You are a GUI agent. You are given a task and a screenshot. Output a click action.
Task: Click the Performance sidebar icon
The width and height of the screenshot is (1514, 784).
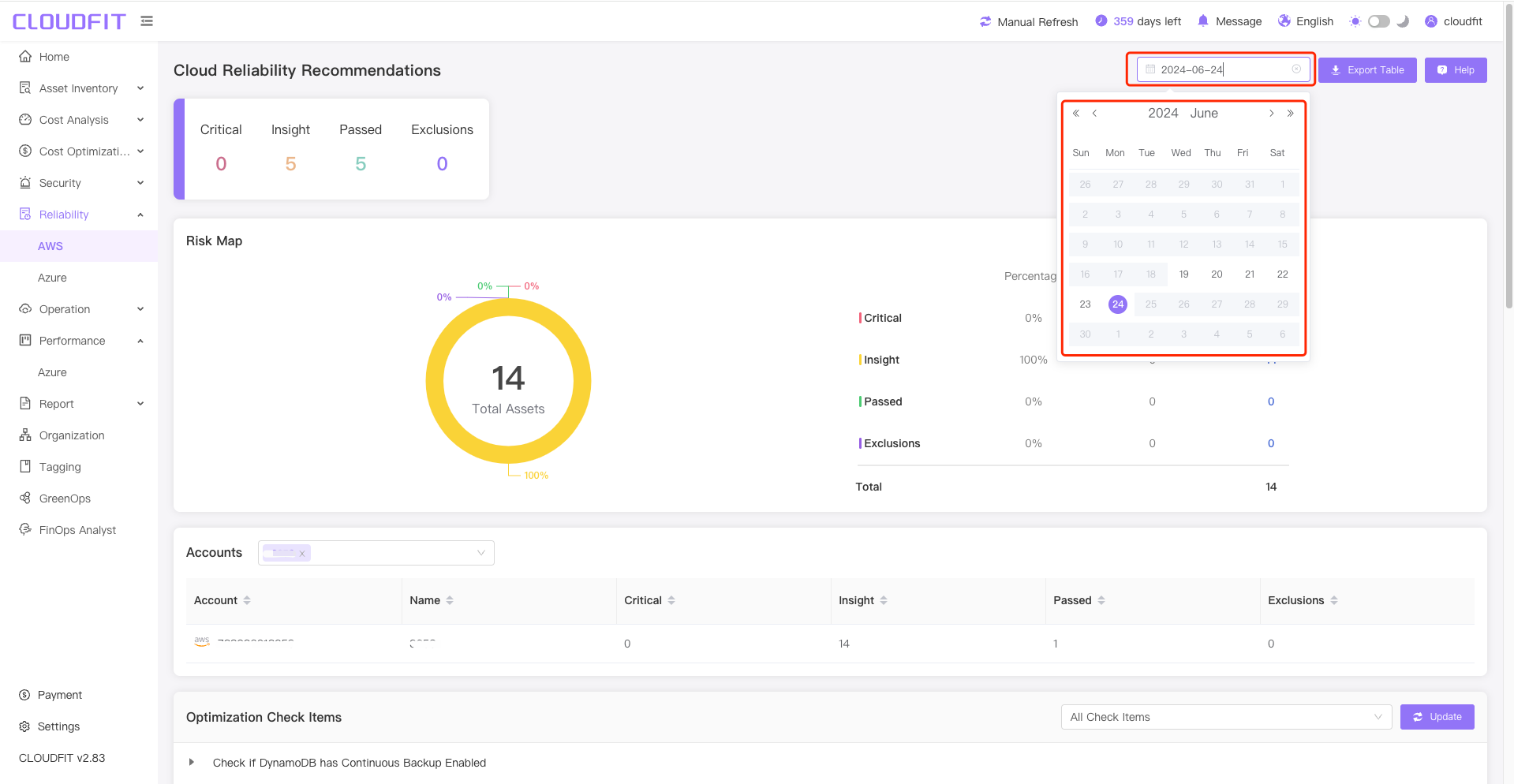coord(25,341)
